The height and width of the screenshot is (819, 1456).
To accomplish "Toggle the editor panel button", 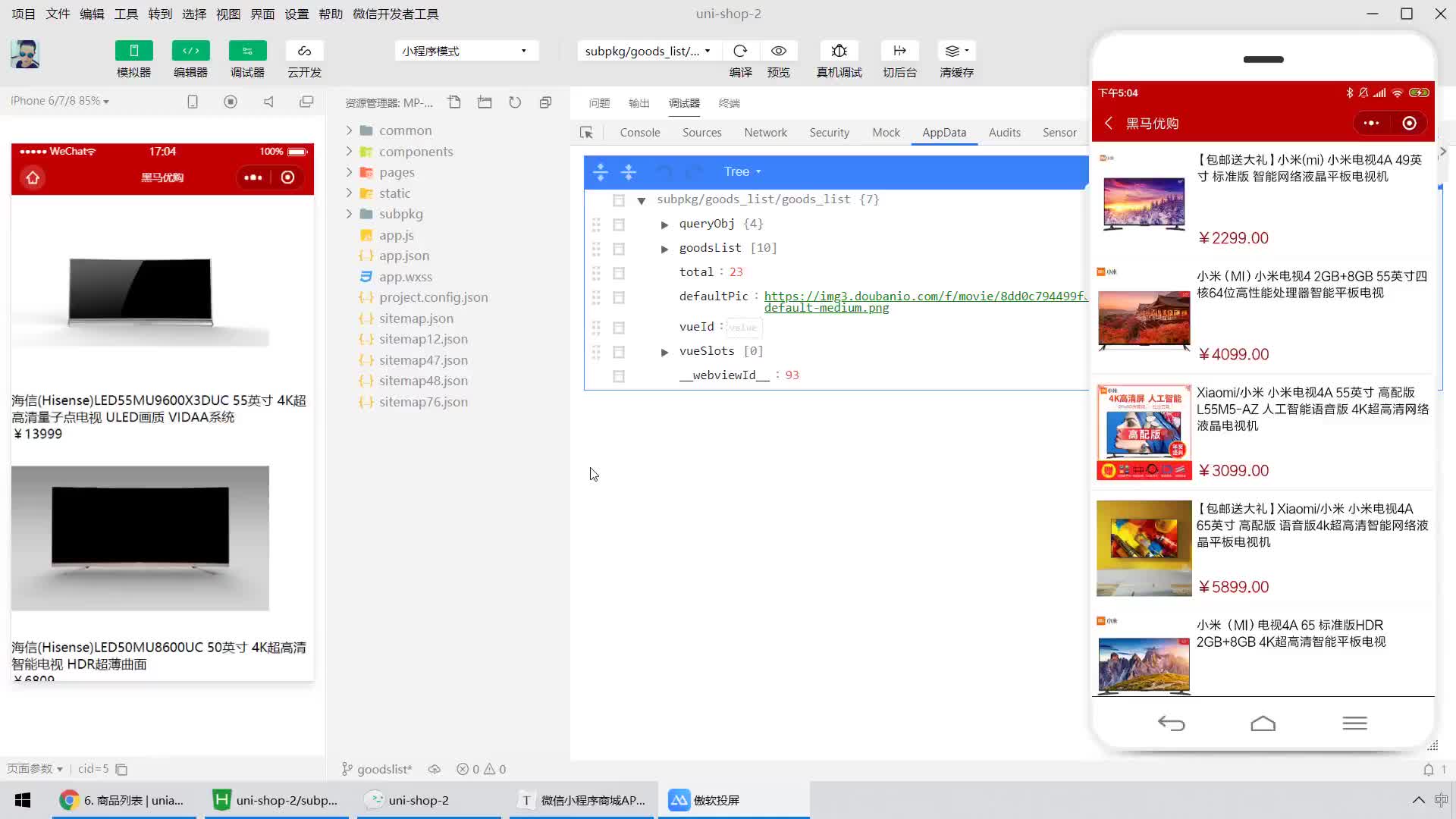I will click(190, 51).
